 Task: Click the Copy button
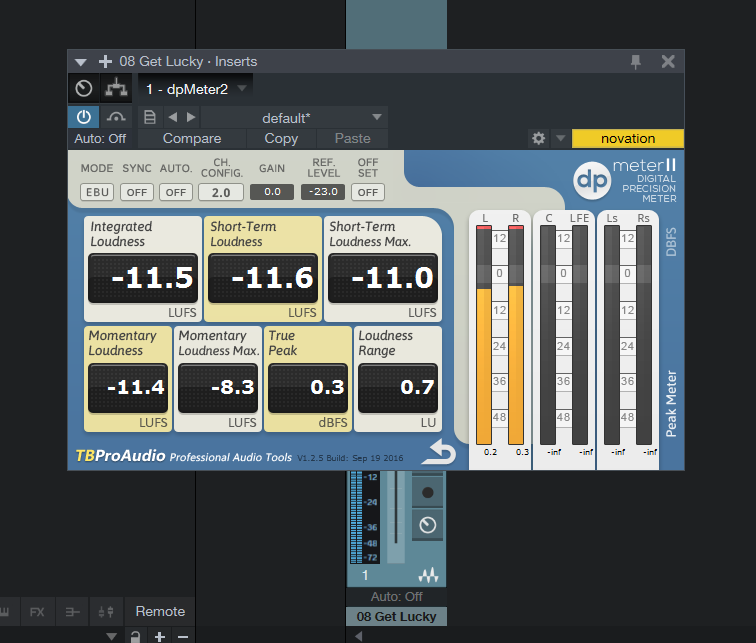pyautogui.click(x=281, y=139)
